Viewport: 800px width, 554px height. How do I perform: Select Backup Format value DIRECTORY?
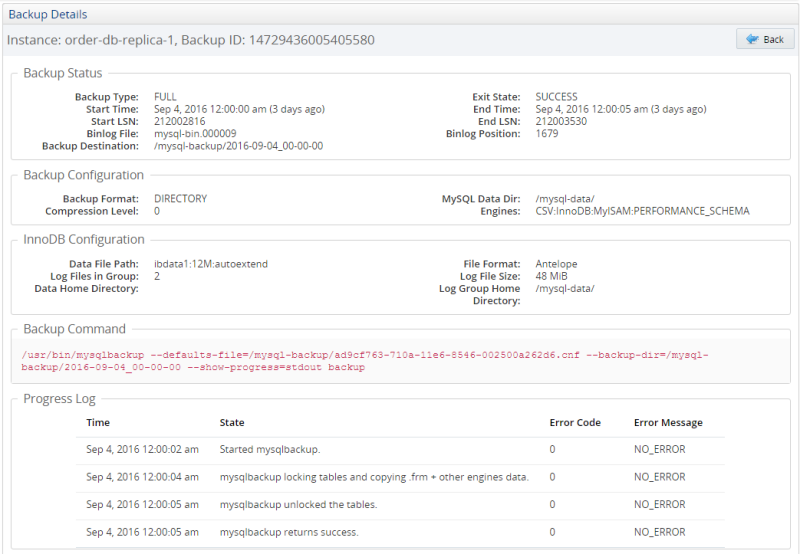coord(181,198)
